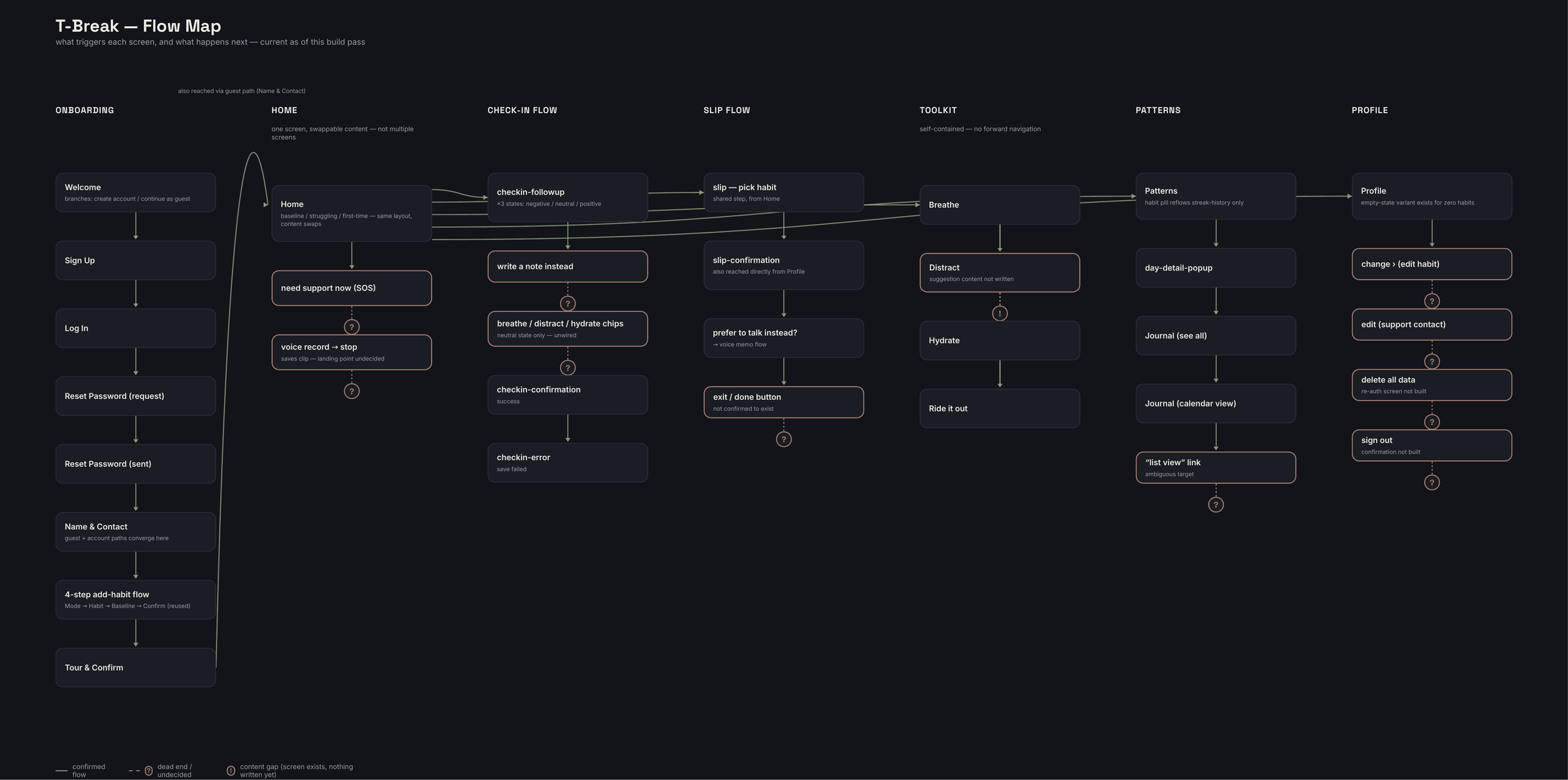Click the question mark below sign out
Image resolution: width=1568 pixels, height=780 pixels.
pyautogui.click(x=1432, y=483)
